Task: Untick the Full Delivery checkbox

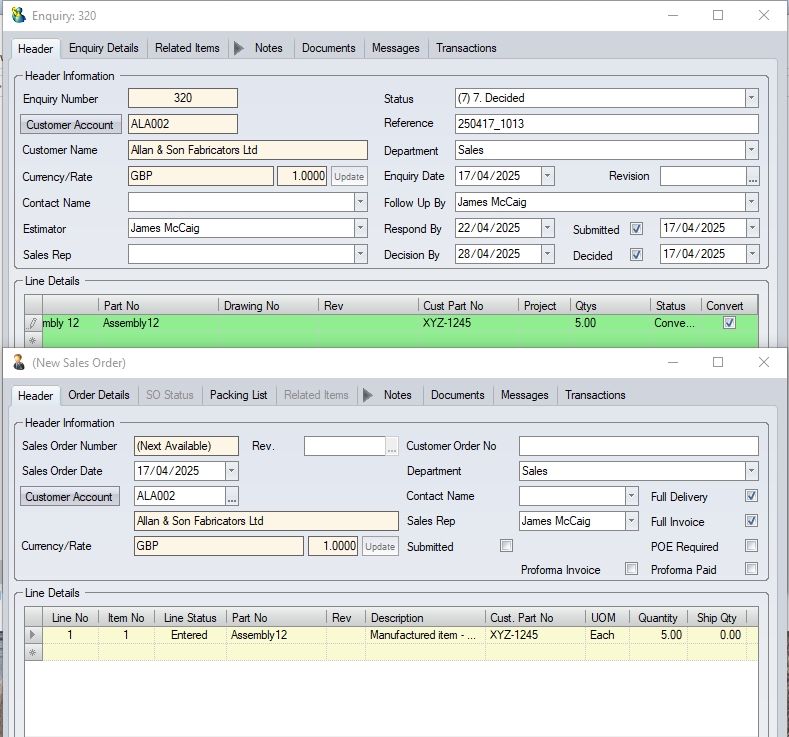Action: coord(751,496)
